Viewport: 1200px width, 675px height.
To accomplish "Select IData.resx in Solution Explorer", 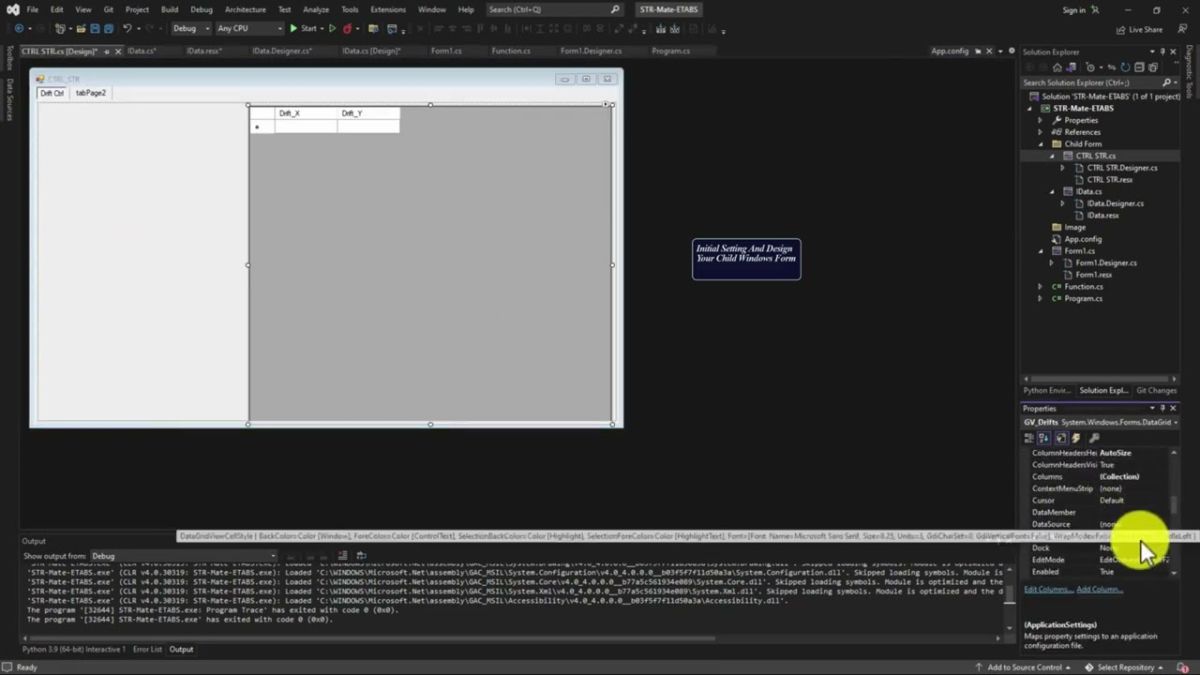I will pos(1103,215).
